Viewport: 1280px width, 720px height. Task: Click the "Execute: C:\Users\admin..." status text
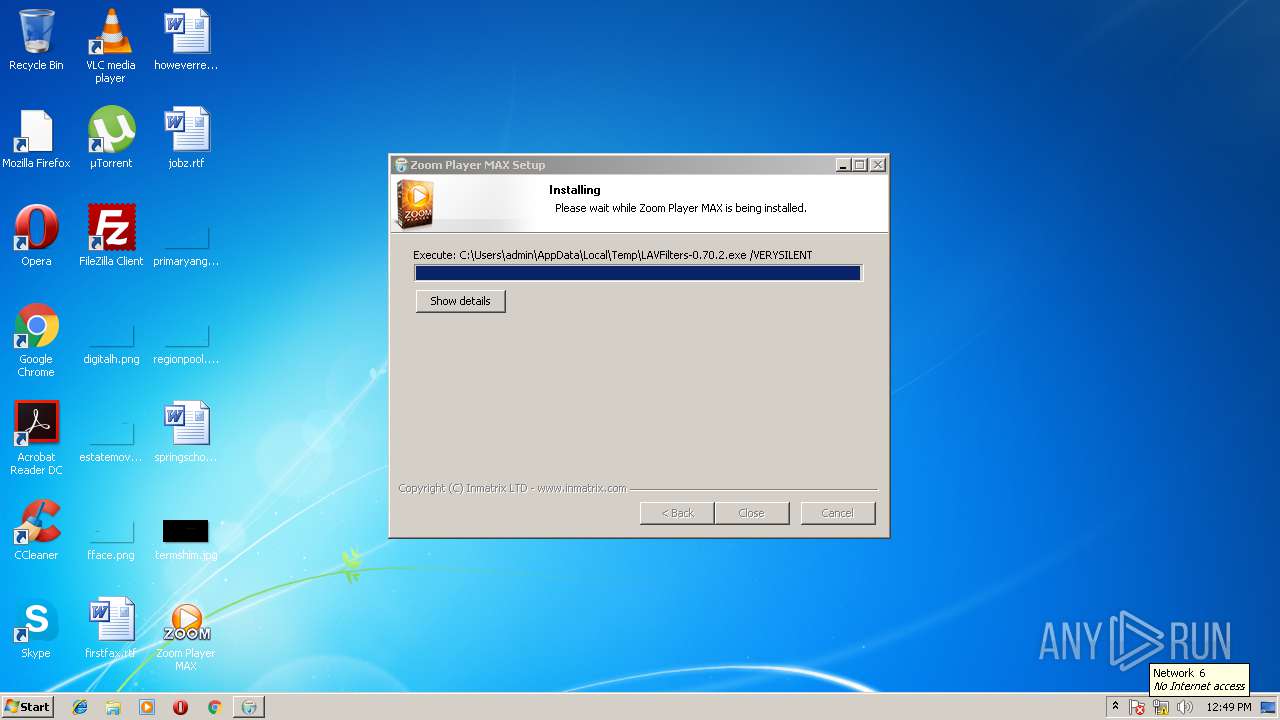(613, 255)
